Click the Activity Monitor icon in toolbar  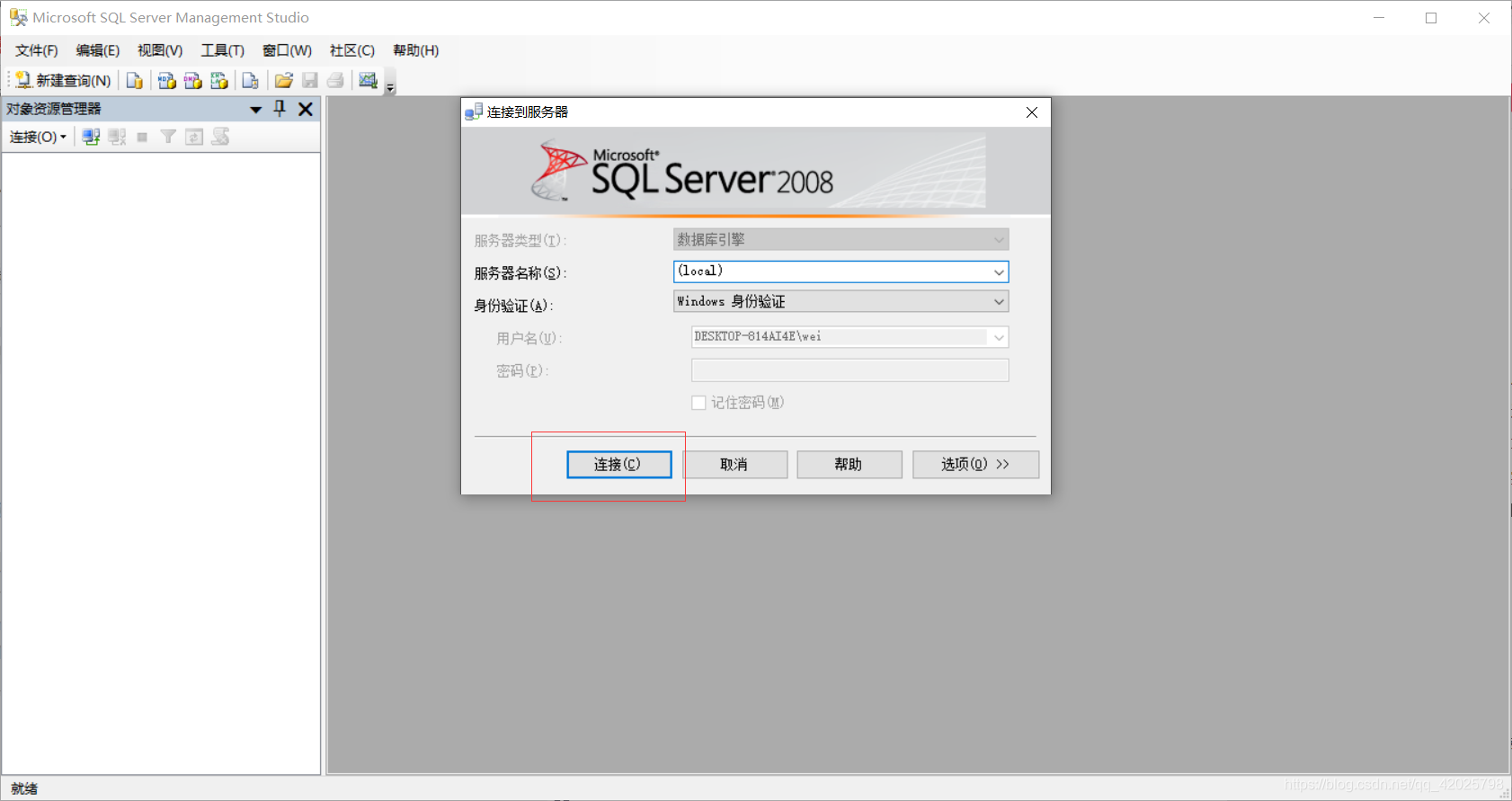368,81
